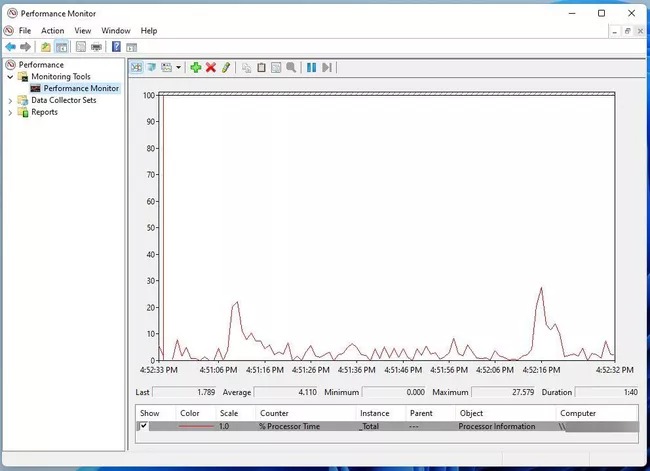Viewport: 650px width, 471px height.
Task: Click the Minimum value field 0.000
Action: (394, 392)
